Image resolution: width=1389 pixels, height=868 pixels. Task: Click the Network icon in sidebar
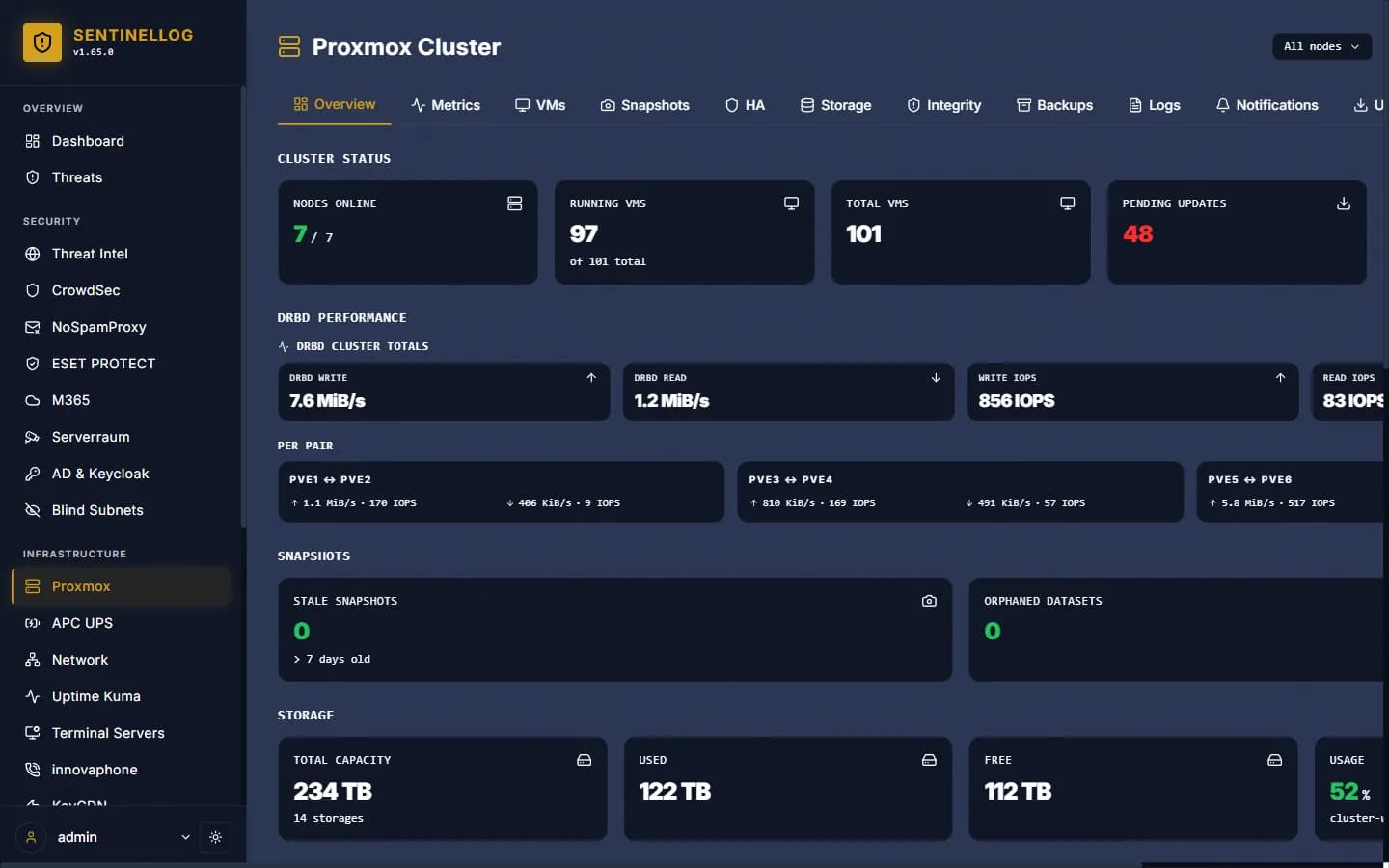(32, 660)
